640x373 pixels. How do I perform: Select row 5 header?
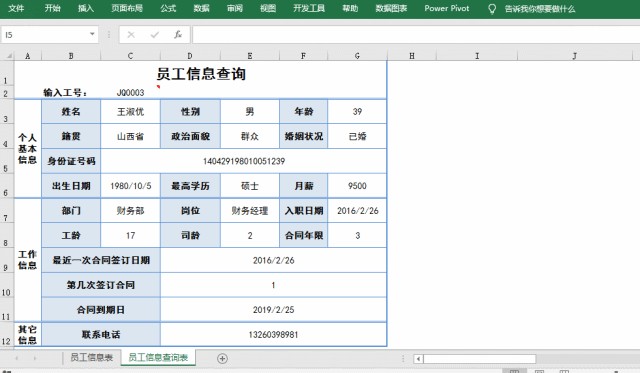[x=7, y=161]
